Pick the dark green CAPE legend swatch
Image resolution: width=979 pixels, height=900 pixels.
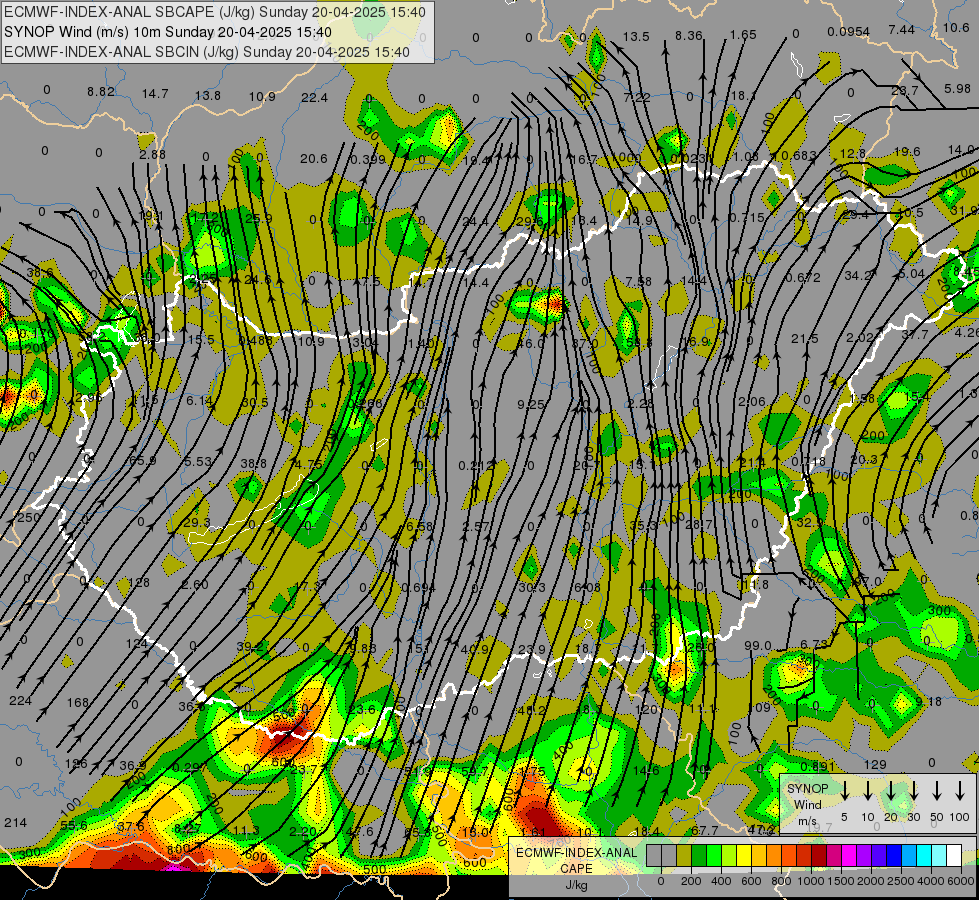pos(699,855)
